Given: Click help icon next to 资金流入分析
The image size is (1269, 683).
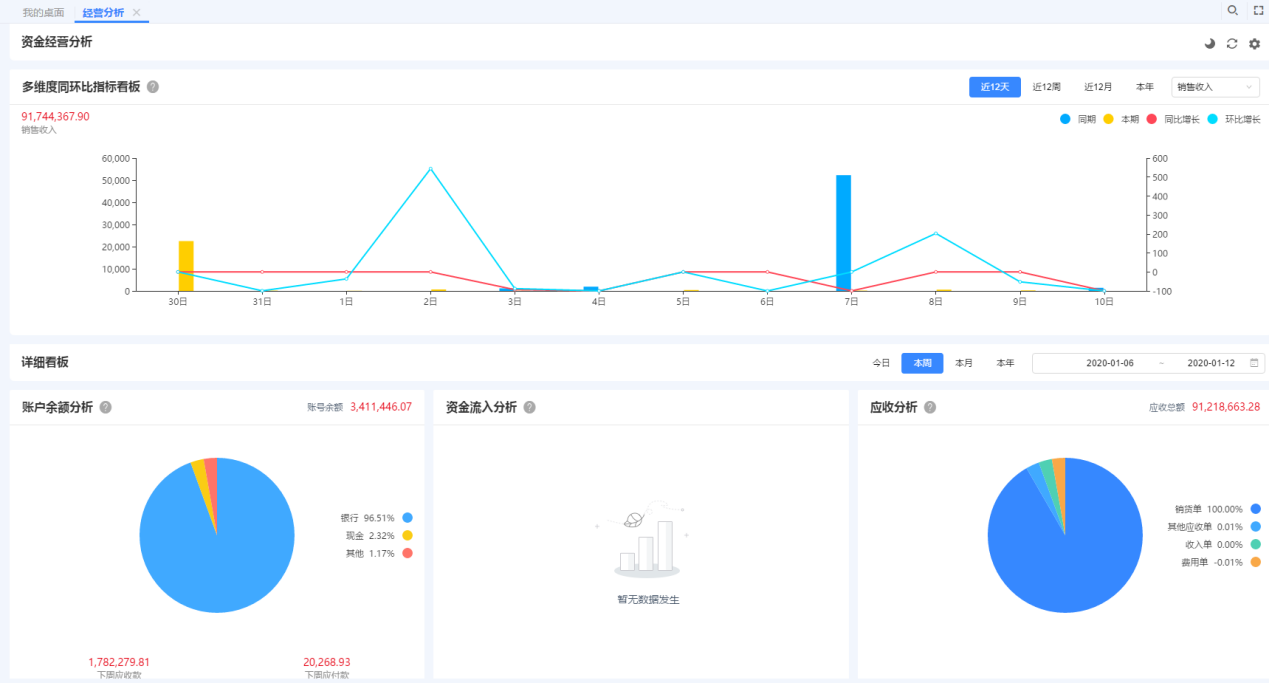Looking at the screenshot, I should 530,407.
